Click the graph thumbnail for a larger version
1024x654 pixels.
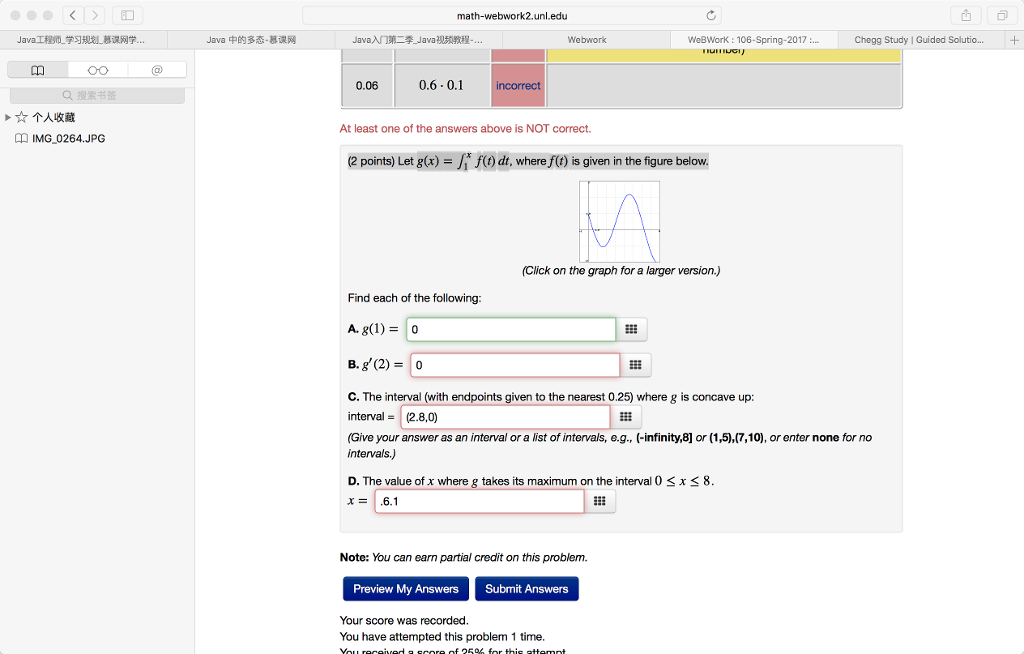[619, 219]
